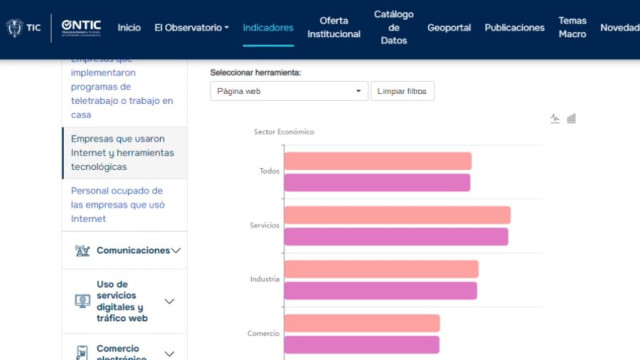Open teletrabajo o trabajo en casa link
This screenshot has height=360, width=640.
tap(122, 87)
